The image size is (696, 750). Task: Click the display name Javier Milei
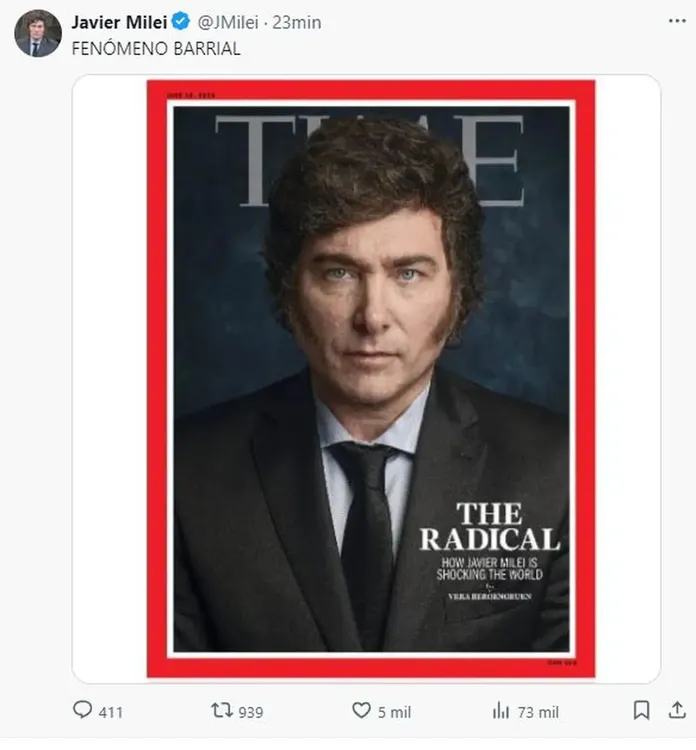point(119,22)
